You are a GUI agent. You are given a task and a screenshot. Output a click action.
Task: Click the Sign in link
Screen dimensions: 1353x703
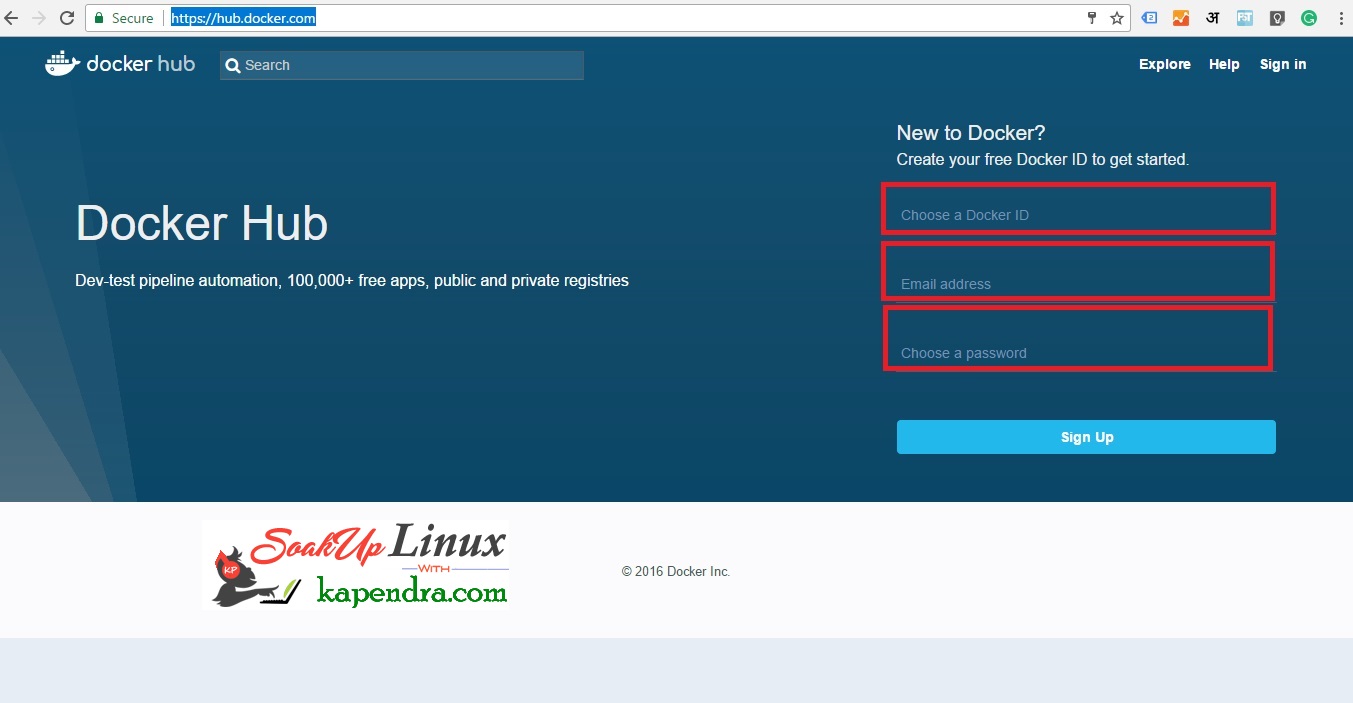click(1282, 64)
